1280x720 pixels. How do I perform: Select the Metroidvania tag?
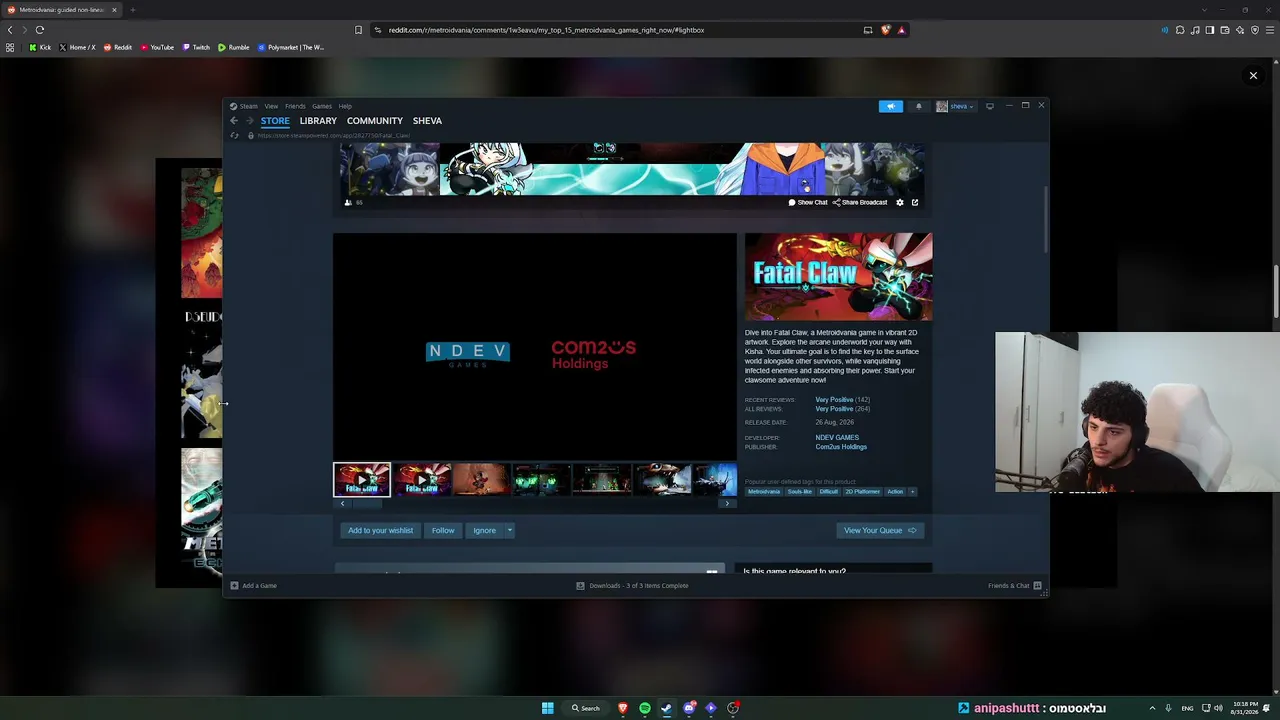pos(764,492)
